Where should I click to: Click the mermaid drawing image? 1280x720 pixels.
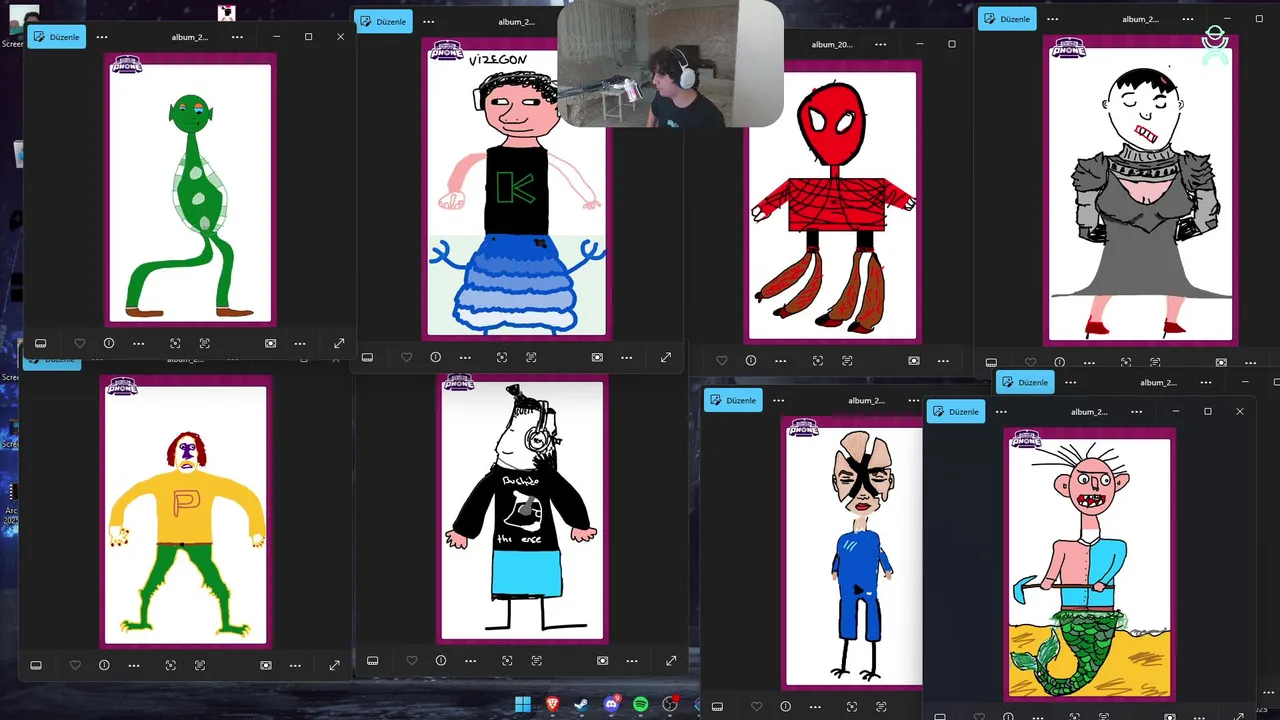point(1090,564)
